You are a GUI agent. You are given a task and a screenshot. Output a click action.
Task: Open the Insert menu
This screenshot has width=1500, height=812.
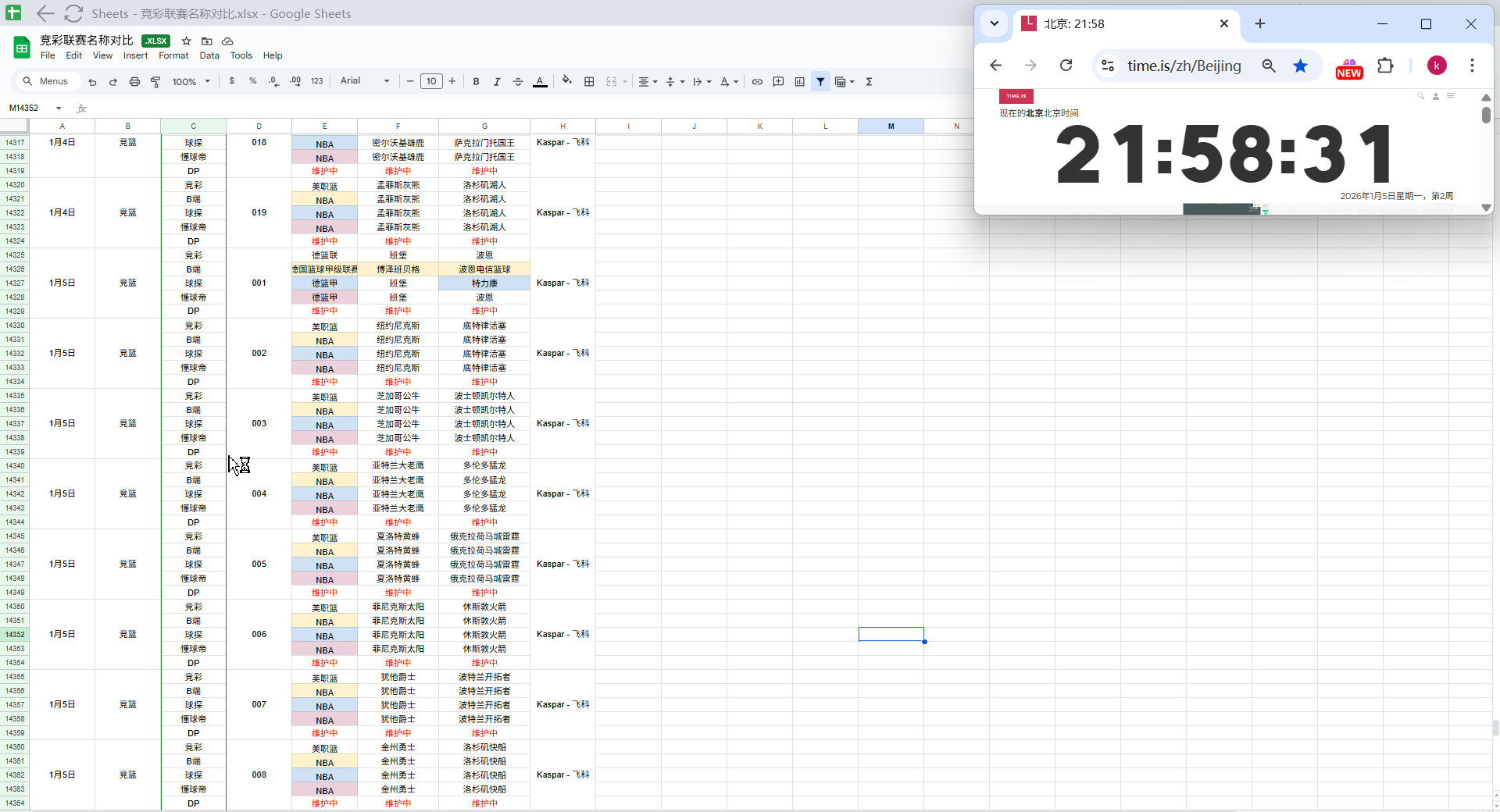click(135, 55)
